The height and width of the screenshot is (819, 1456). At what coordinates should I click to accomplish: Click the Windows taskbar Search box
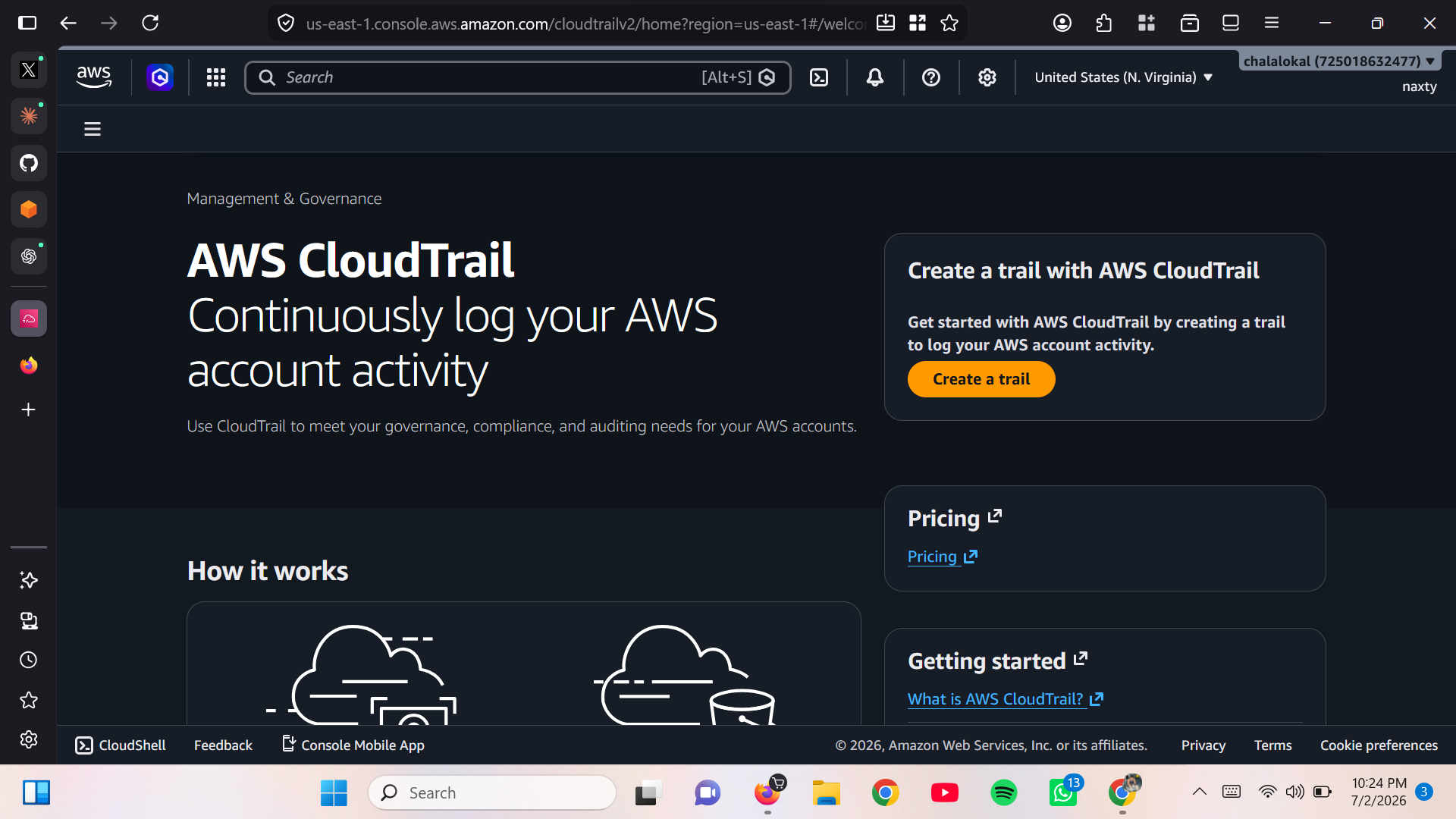click(491, 792)
